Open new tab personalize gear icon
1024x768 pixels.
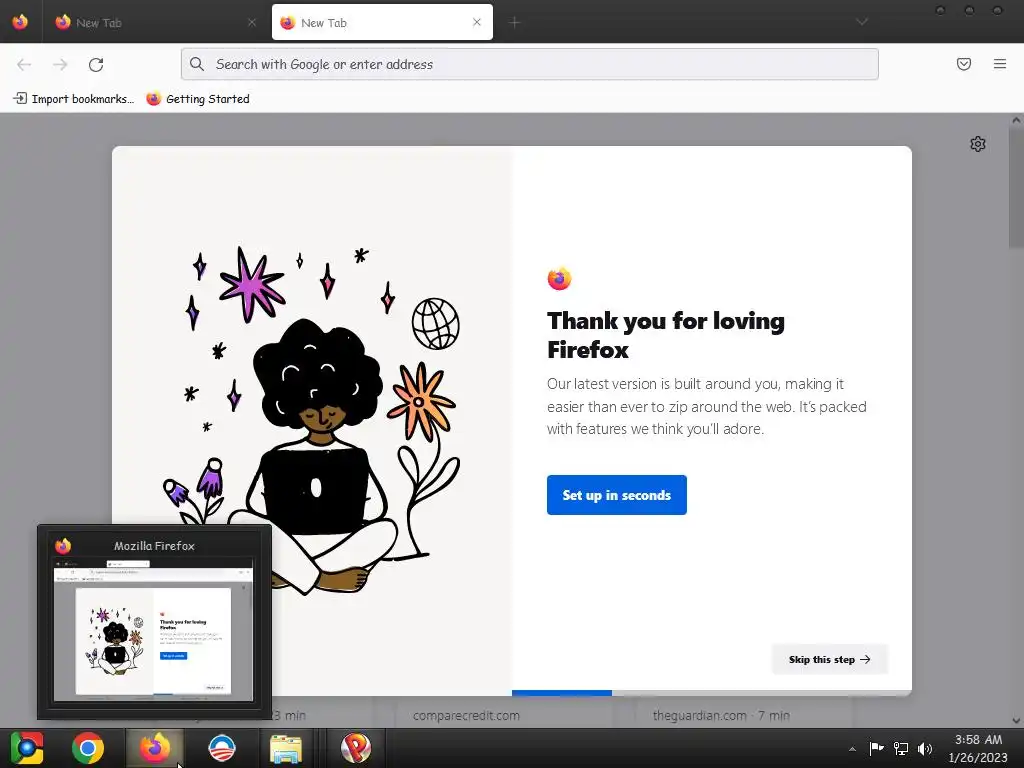pos(978,144)
